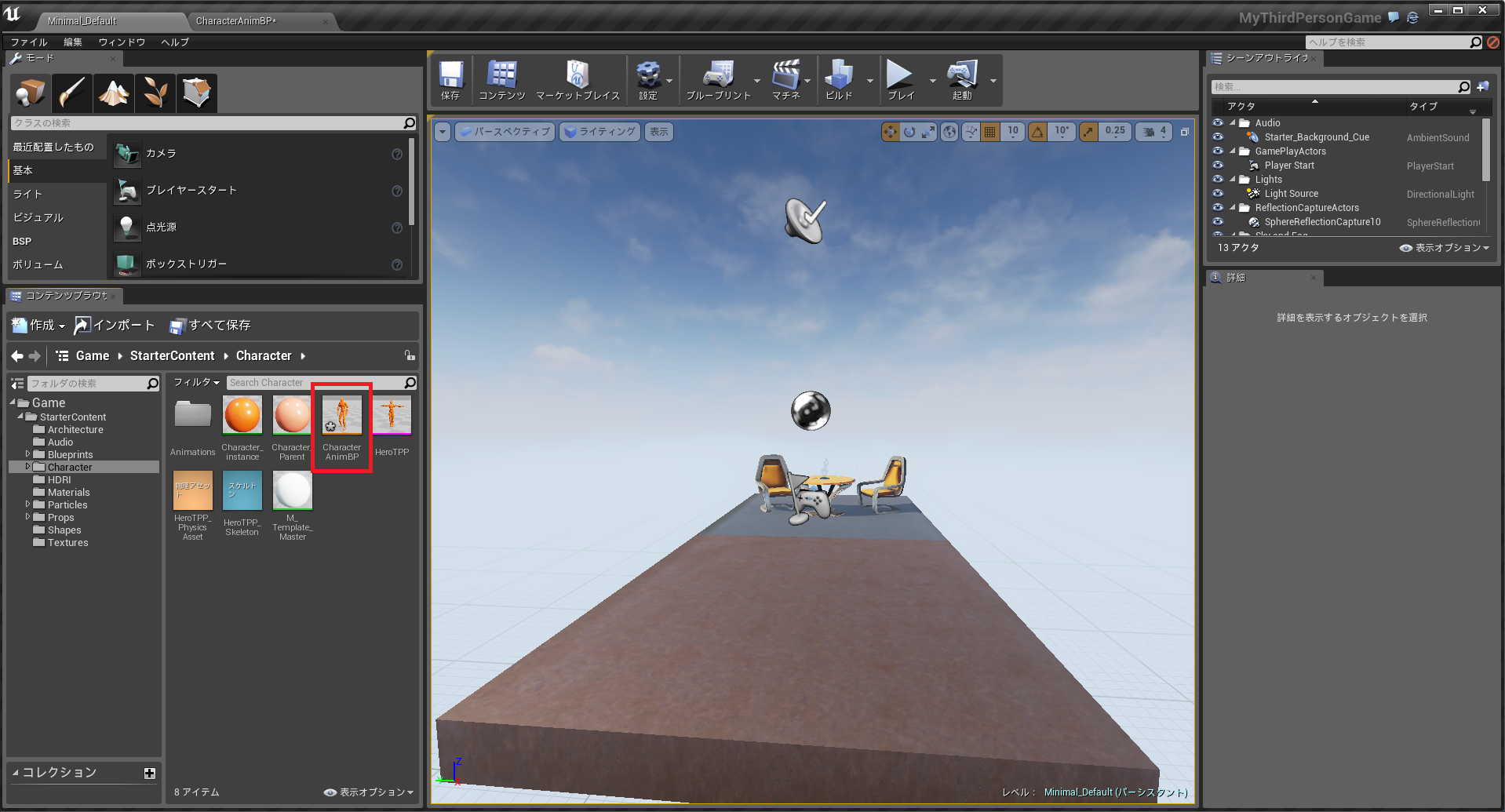The image size is (1505, 812).
Task: Select the Place mode icon
Action: [31, 93]
